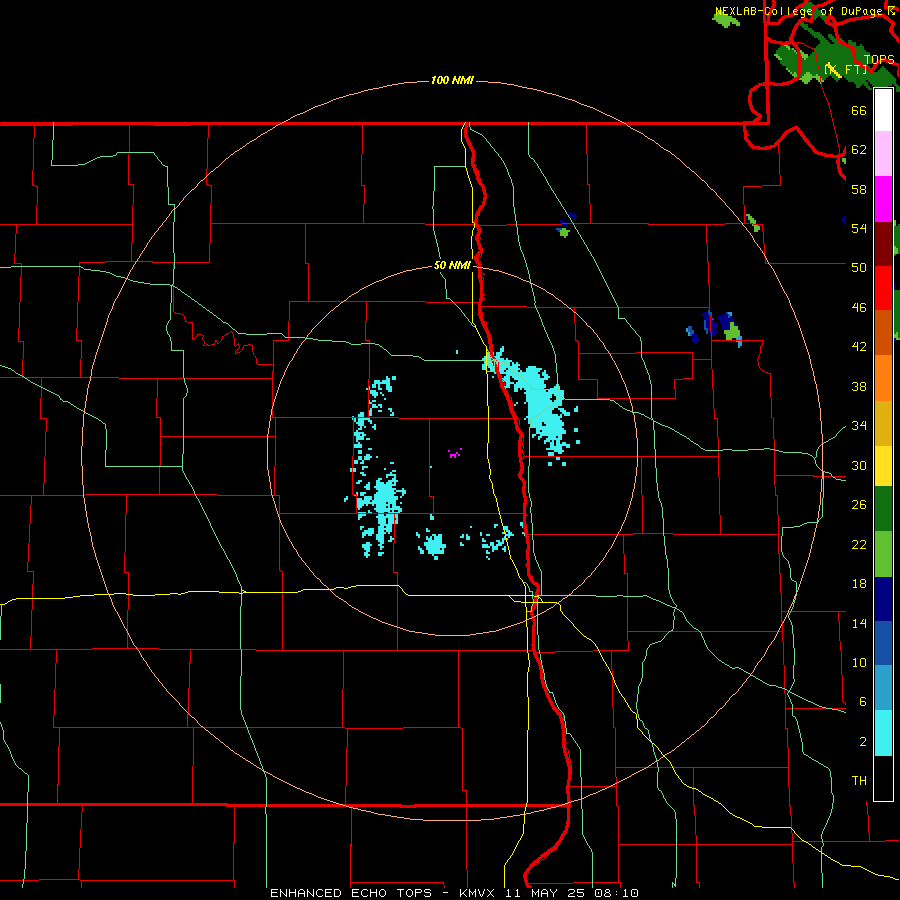This screenshot has width=900, height=900.
Task: Select the "50" legend value
Action: tap(859, 267)
